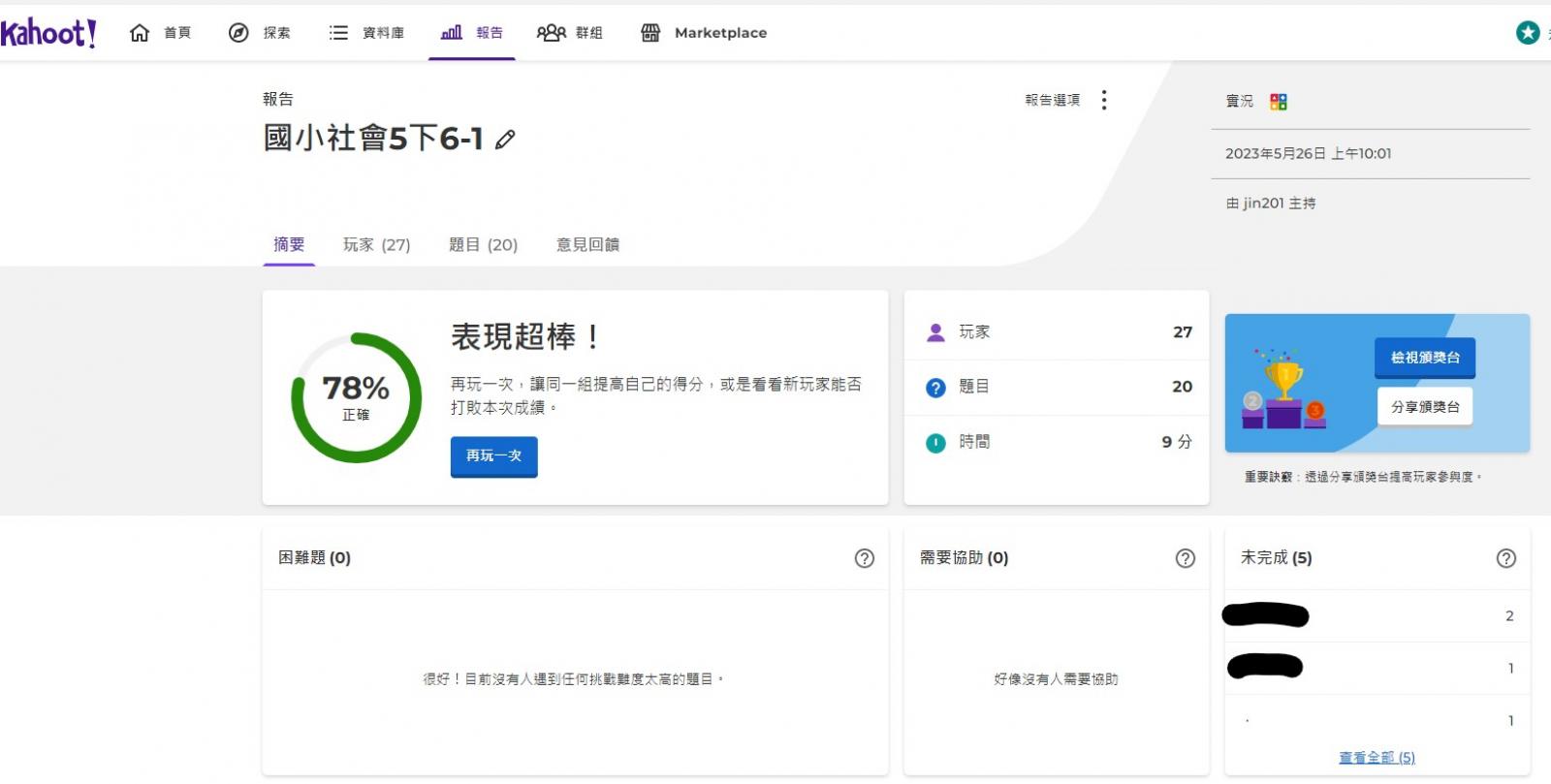Open the 資料庫 library
The image size is (1551, 784).
pyautogui.click(x=366, y=33)
